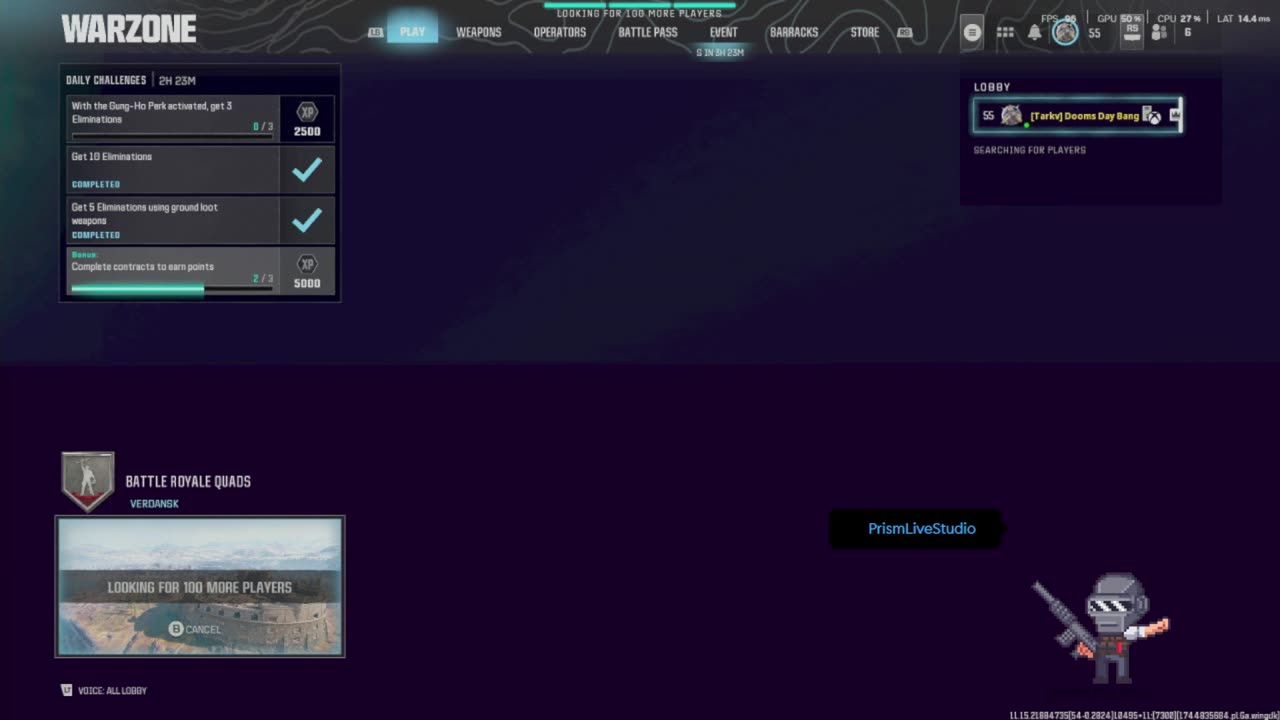Go to the BATTLE PASS tab
This screenshot has height=720, width=1280.
(648, 32)
